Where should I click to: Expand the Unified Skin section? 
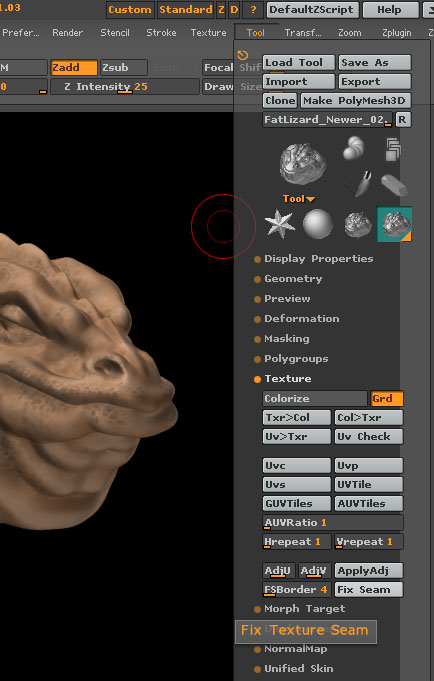pyautogui.click(x=298, y=669)
